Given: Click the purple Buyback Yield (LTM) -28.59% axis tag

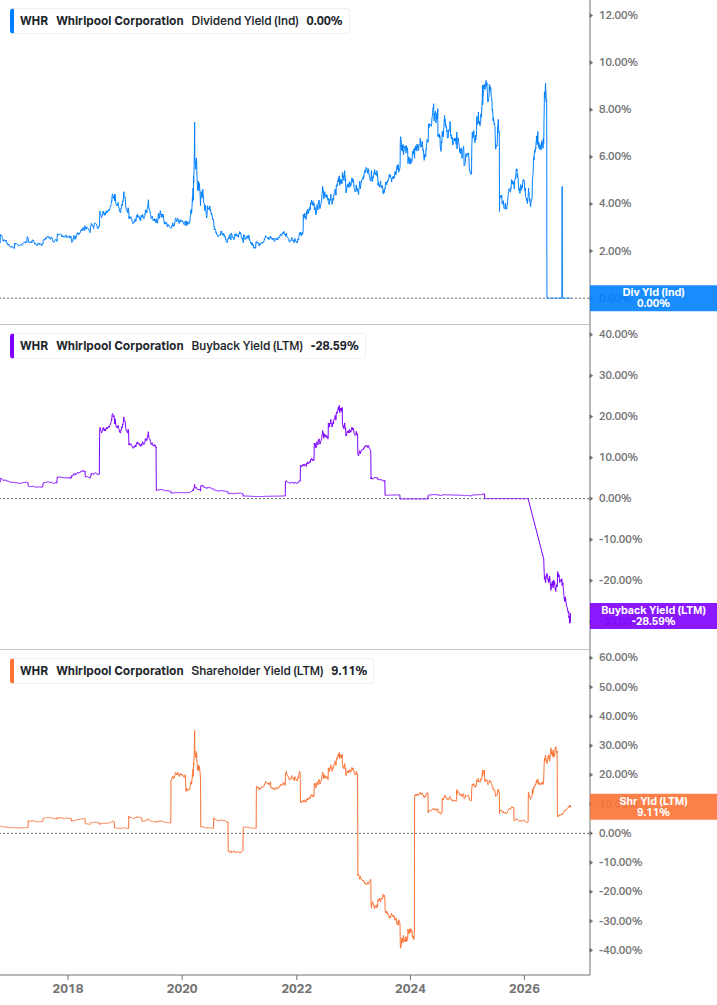Looking at the screenshot, I should (x=653, y=616).
